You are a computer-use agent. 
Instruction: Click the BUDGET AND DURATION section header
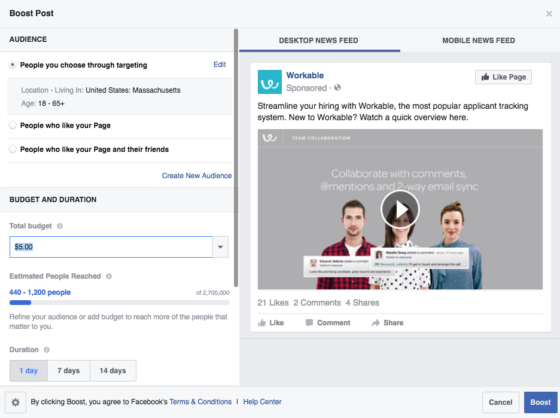coord(53,200)
